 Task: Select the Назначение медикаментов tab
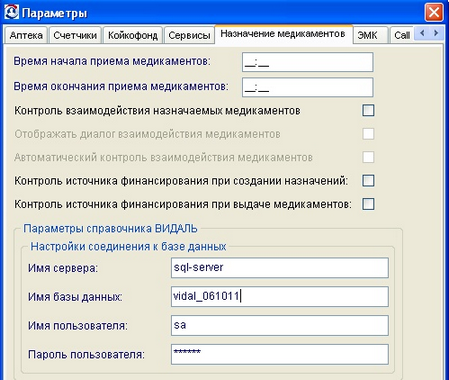click(x=283, y=34)
